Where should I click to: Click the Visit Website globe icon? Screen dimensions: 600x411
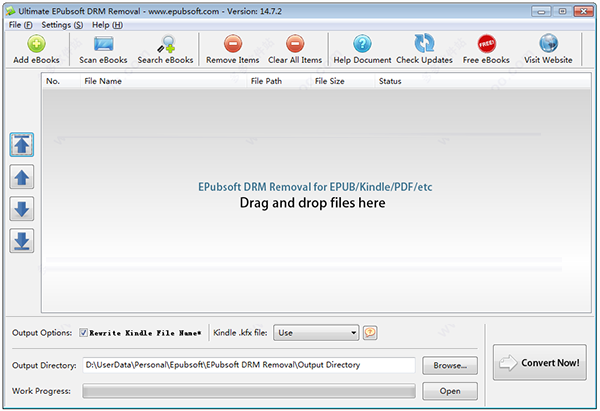pyautogui.click(x=549, y=43)
